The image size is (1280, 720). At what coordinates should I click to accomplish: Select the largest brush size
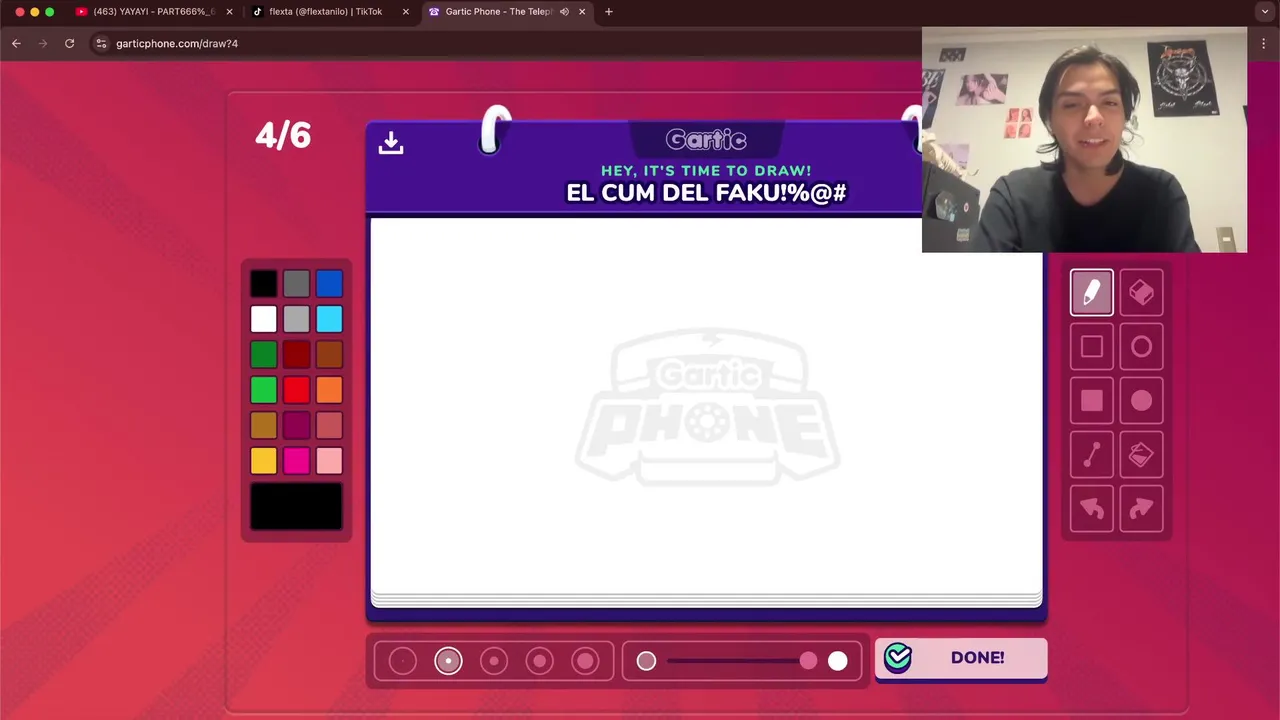click(585, 661)
